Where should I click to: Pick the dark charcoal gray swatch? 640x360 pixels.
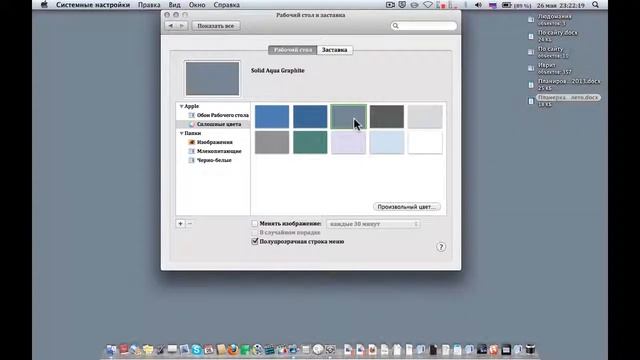pyautogui.click(x=387, y=117)
